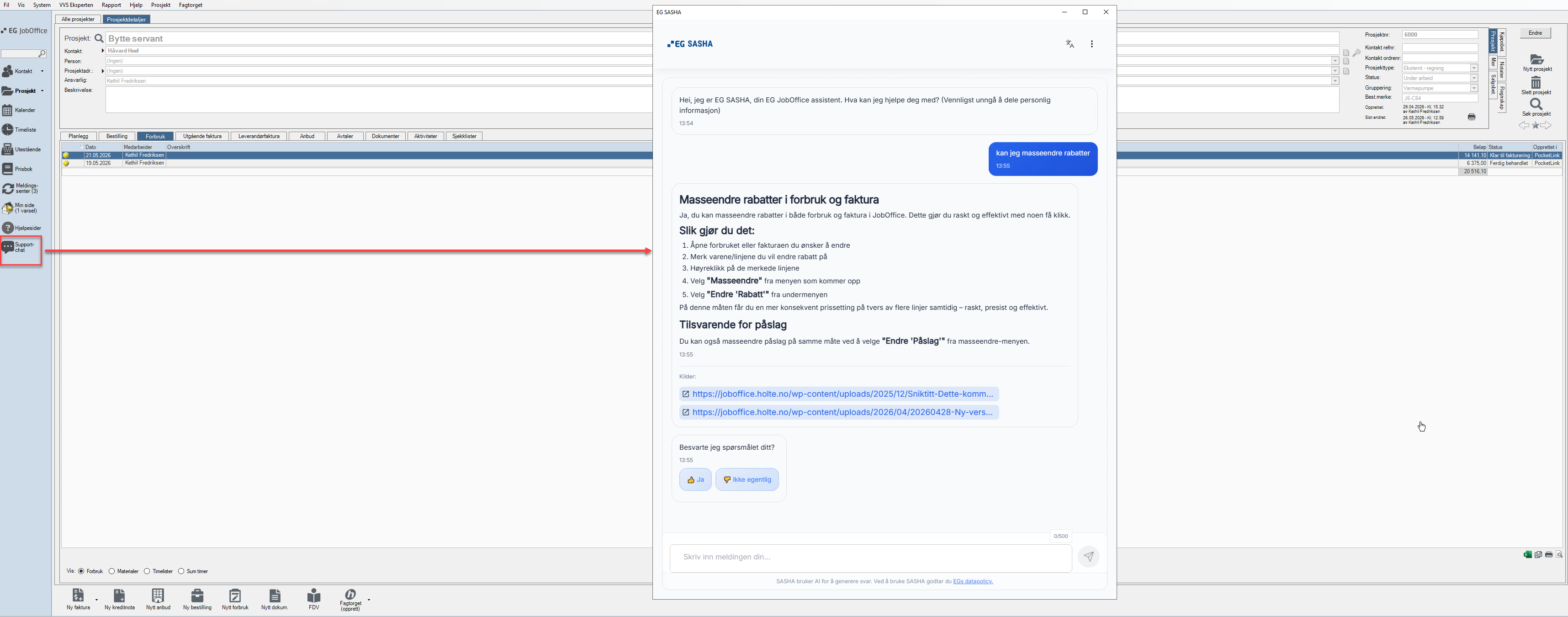The image size is (1568, 617).
Task: Click the Fagtorget (opprett) toolbar icon
Action: pyautogui.click(x=350, y=594)
